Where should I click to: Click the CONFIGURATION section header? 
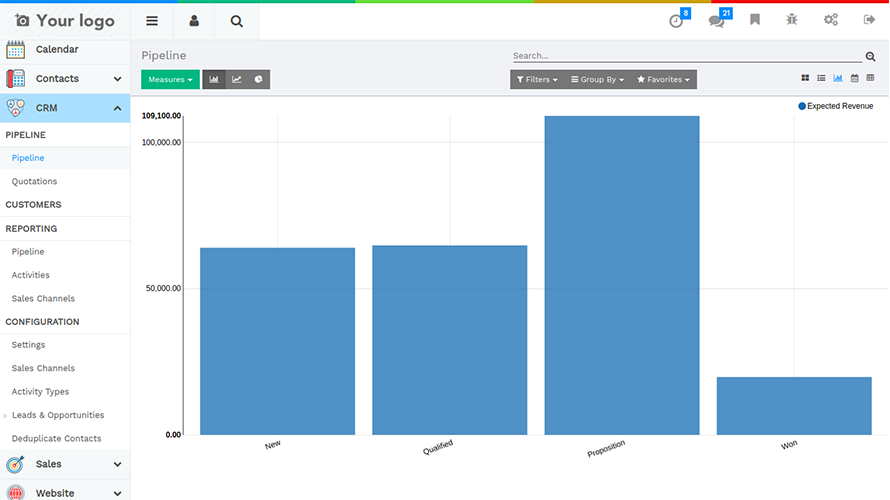[43, 322]
